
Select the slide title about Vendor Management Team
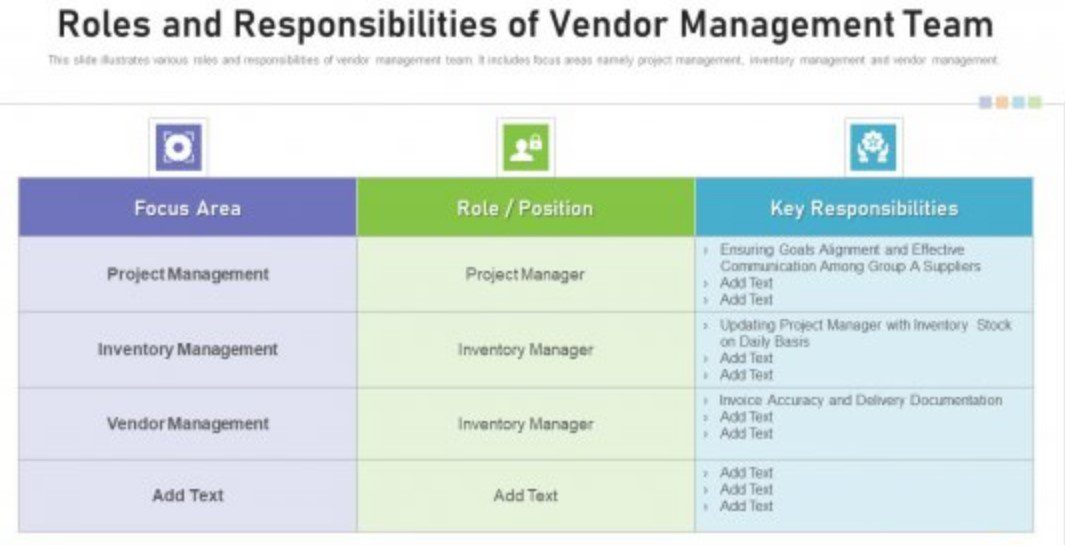(x=526, y=24)
